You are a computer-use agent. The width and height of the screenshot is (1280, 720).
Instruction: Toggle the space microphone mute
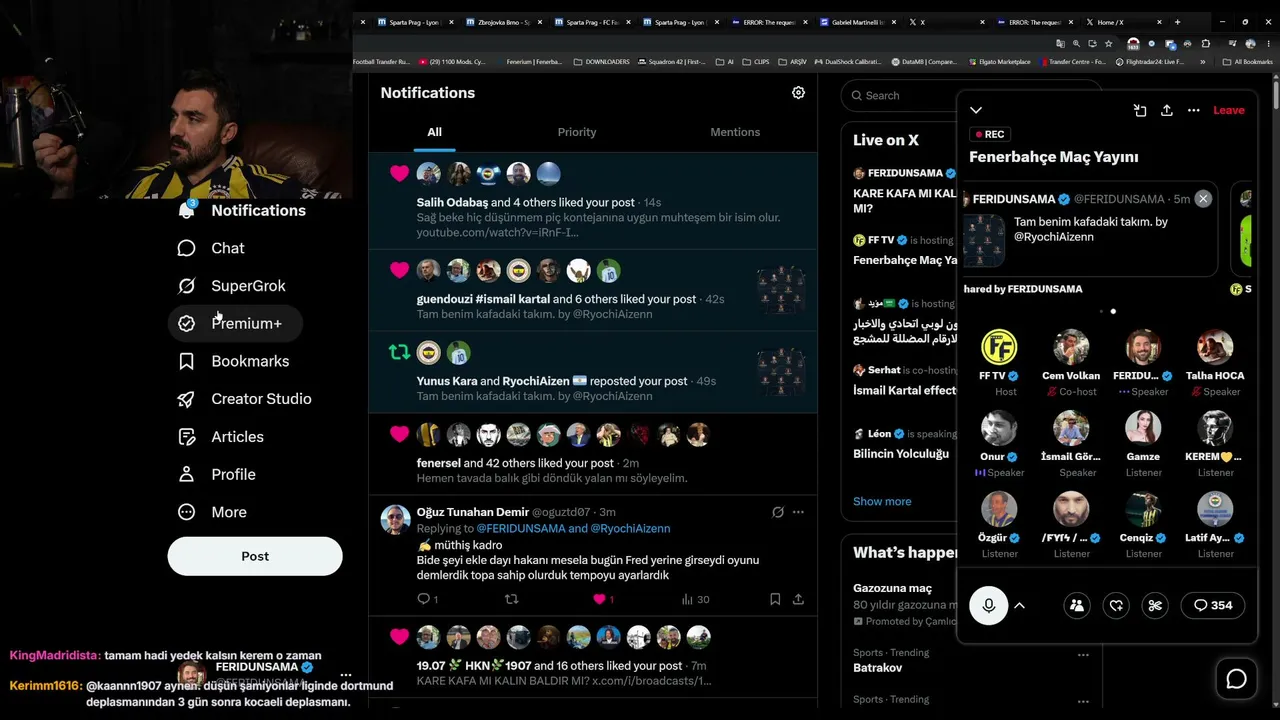coord(989,605)
